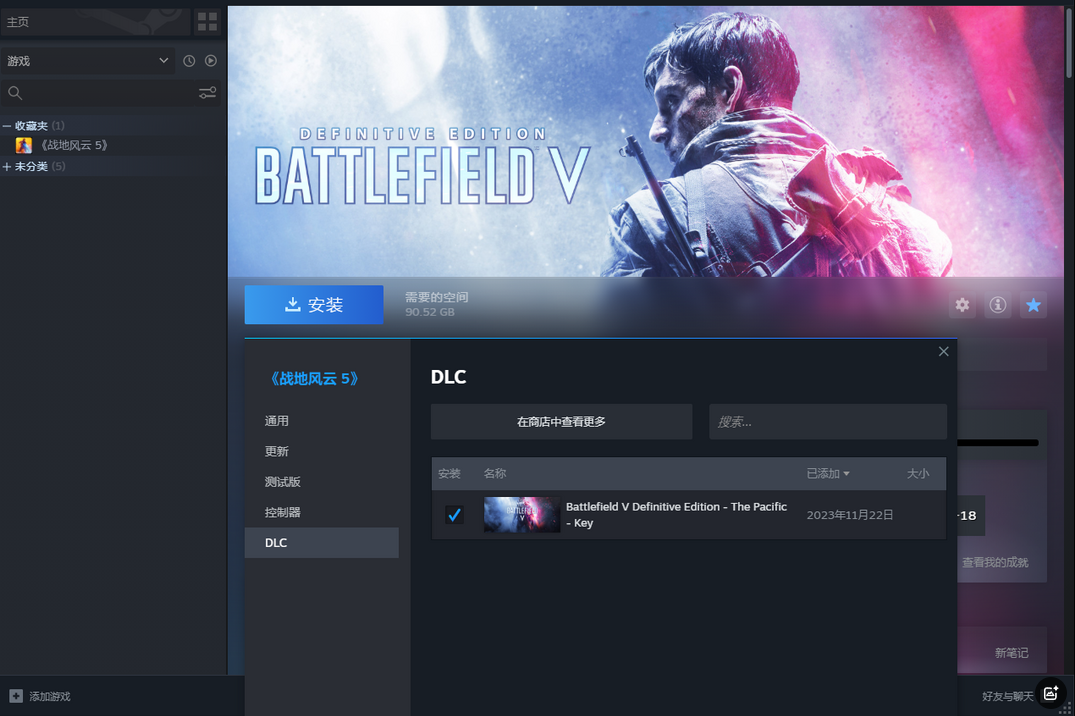Click the achievement progress bar
This screenshot has height=716, width=1075.
click(998, 443)
